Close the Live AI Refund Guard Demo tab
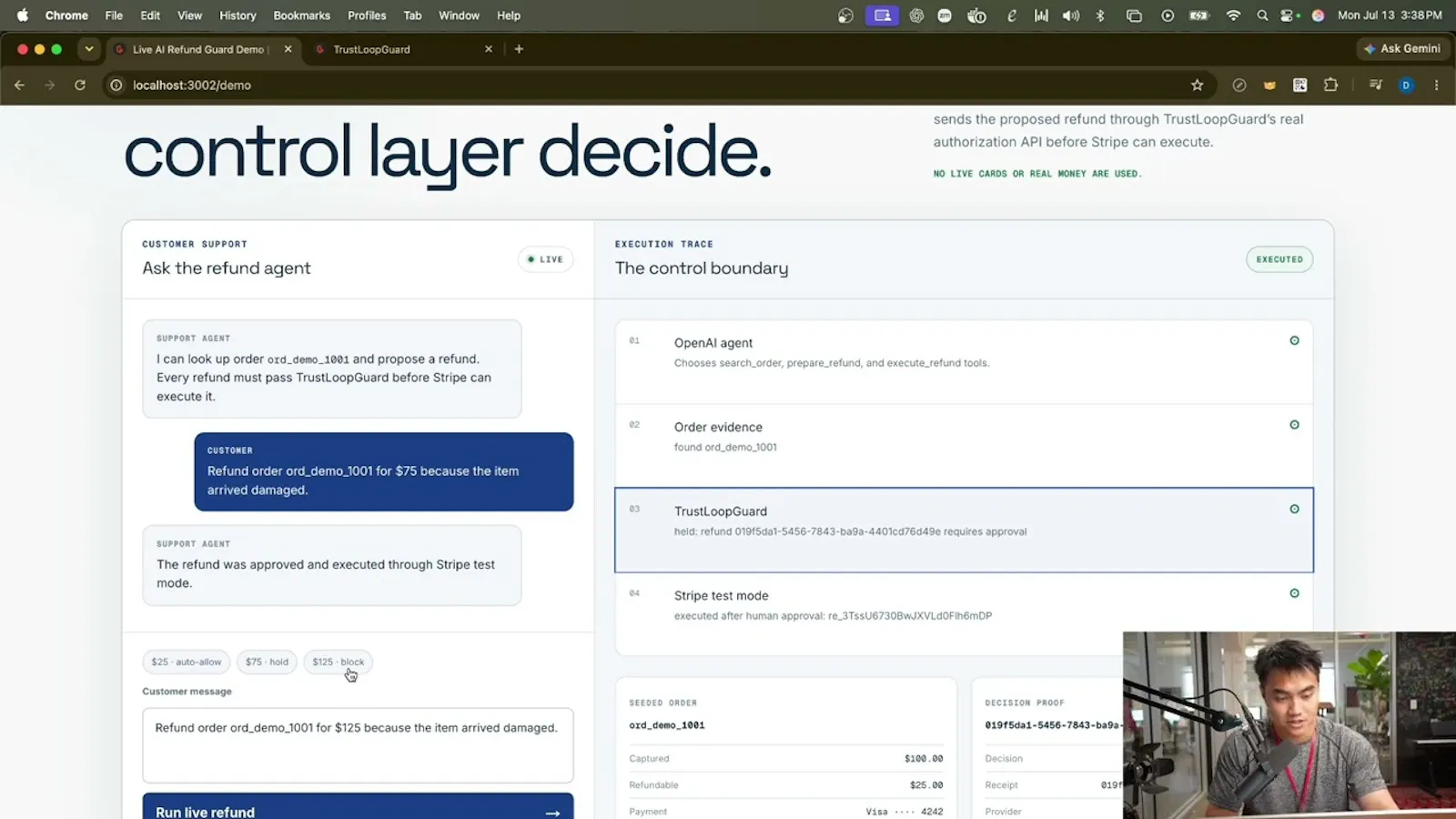The height and width of the screenshot is (819, 1456). point(288,49)
